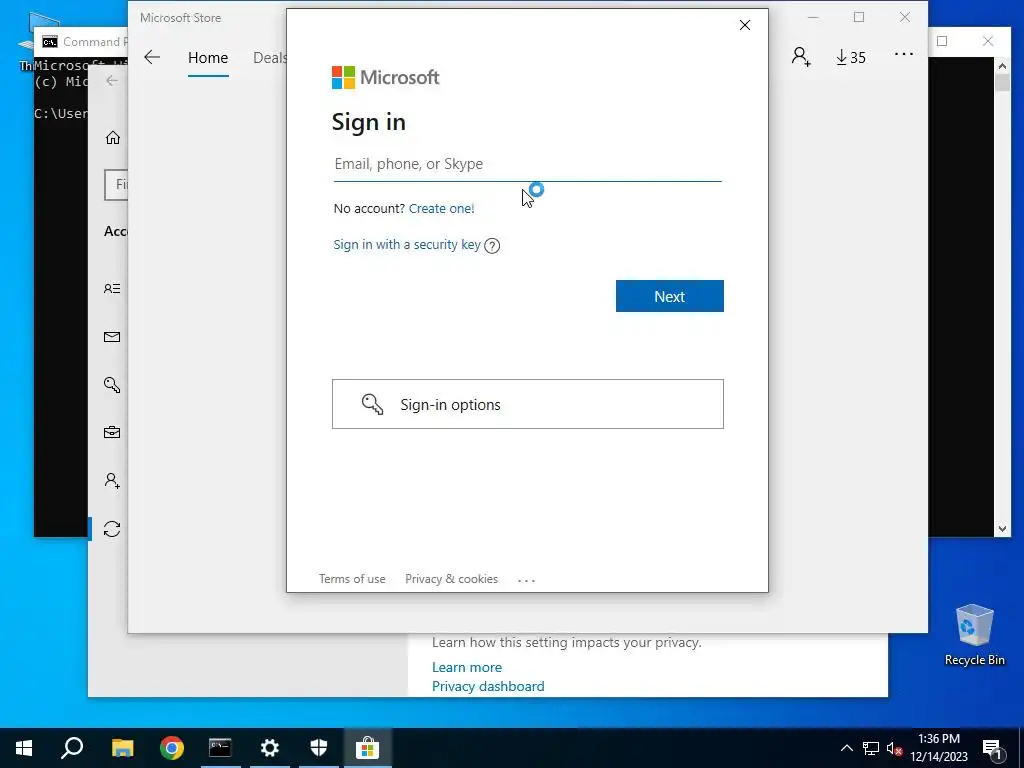Switch to Microsoft Store on taskbar
Viewport: 1024px width, 768px height.
tap(368, 748)
